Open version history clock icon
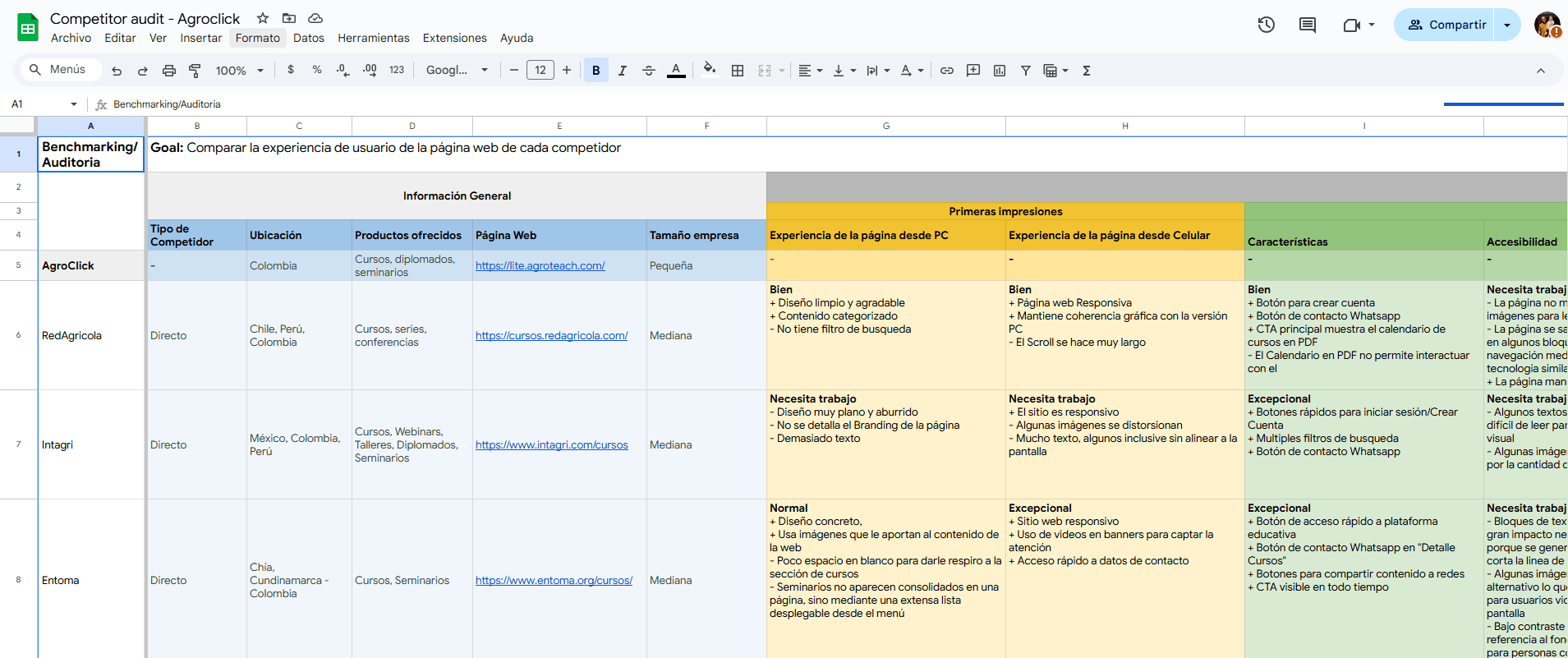Image resolution: width=1568 pixels, height=658 pixels. (x=1267, y=25)
